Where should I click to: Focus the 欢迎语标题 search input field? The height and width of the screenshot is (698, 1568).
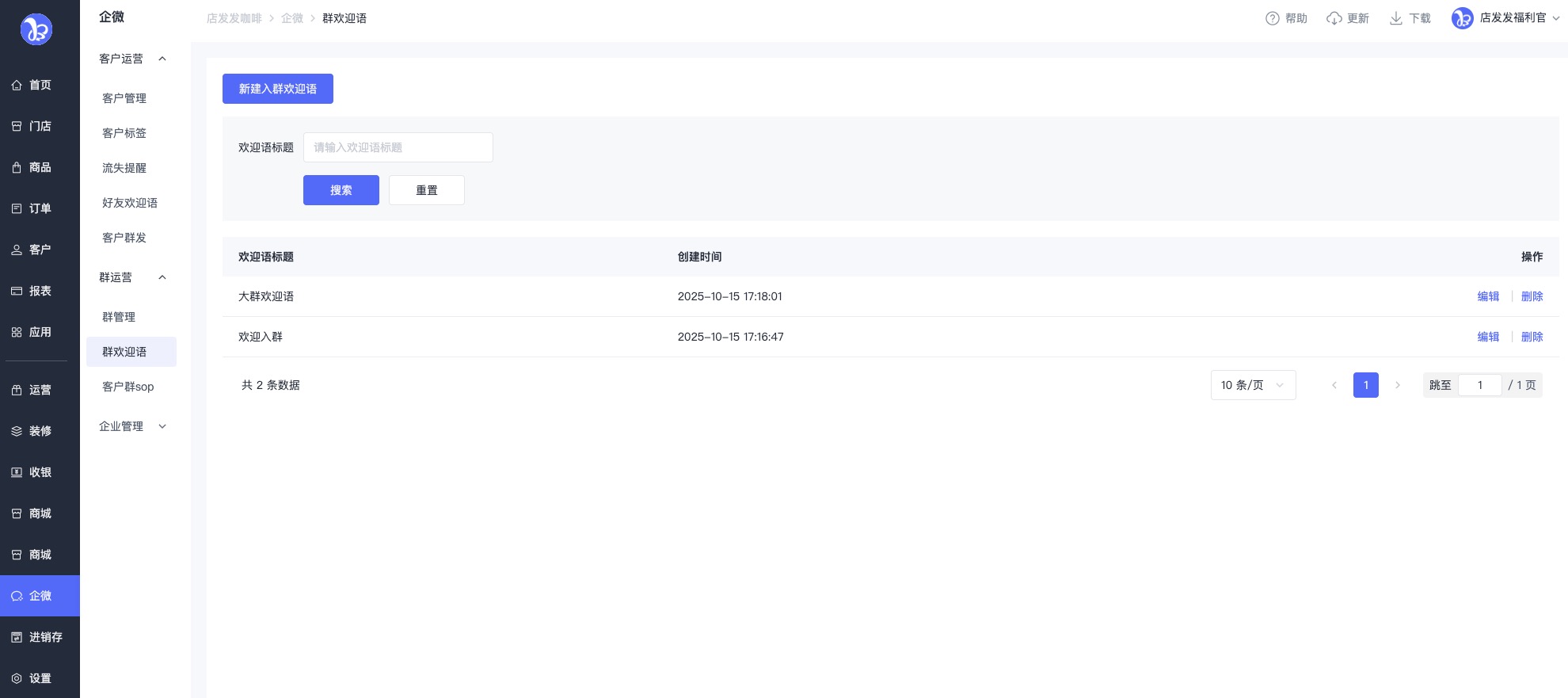(398, 147)
